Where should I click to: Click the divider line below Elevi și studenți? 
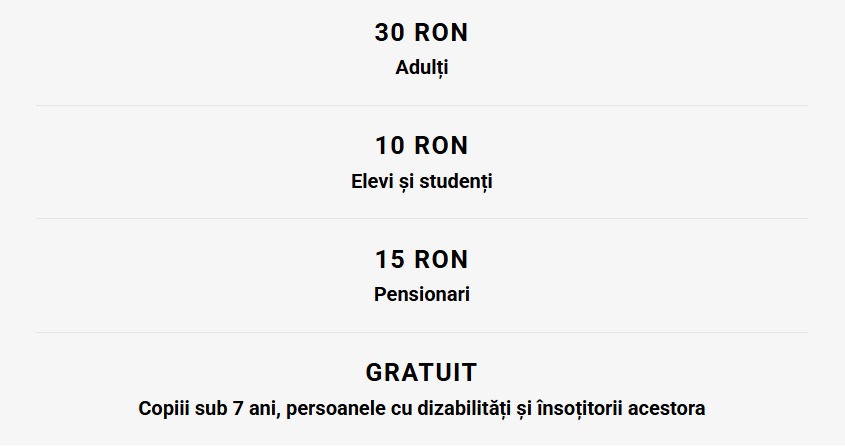422,218
